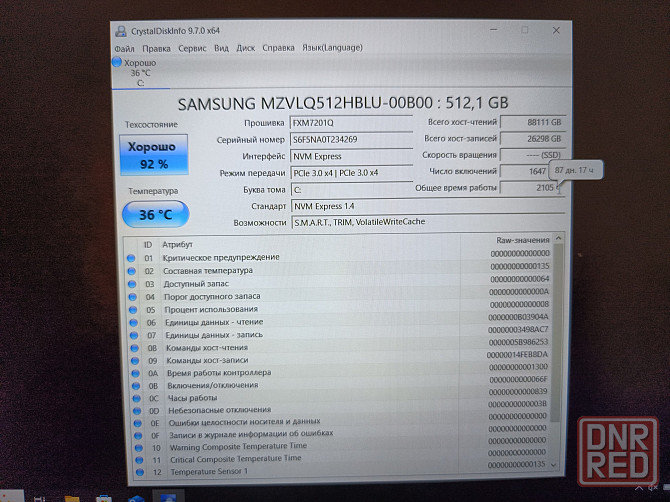Click the blue status dot for Процент использования
The width and height of the screenshot is (670, 502).
tap(133, 310)
